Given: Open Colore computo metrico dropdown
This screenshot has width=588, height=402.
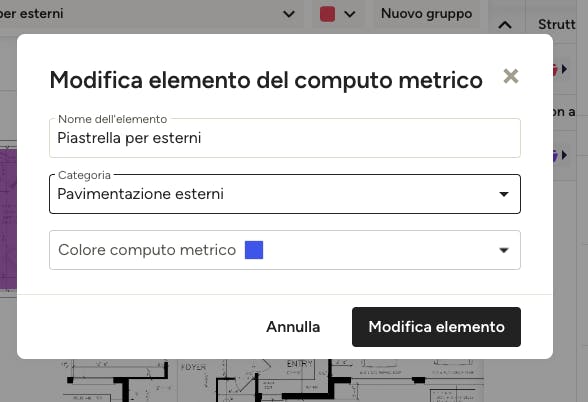Looking at the screenshot, I should coord(285,250).
